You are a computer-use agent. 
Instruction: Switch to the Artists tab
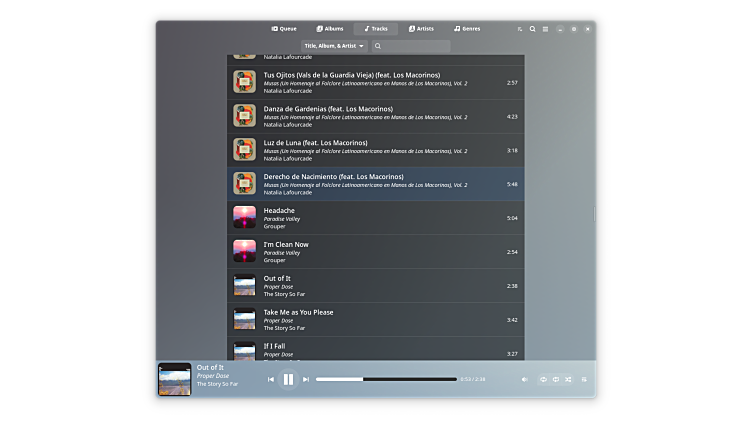point(421,29)
